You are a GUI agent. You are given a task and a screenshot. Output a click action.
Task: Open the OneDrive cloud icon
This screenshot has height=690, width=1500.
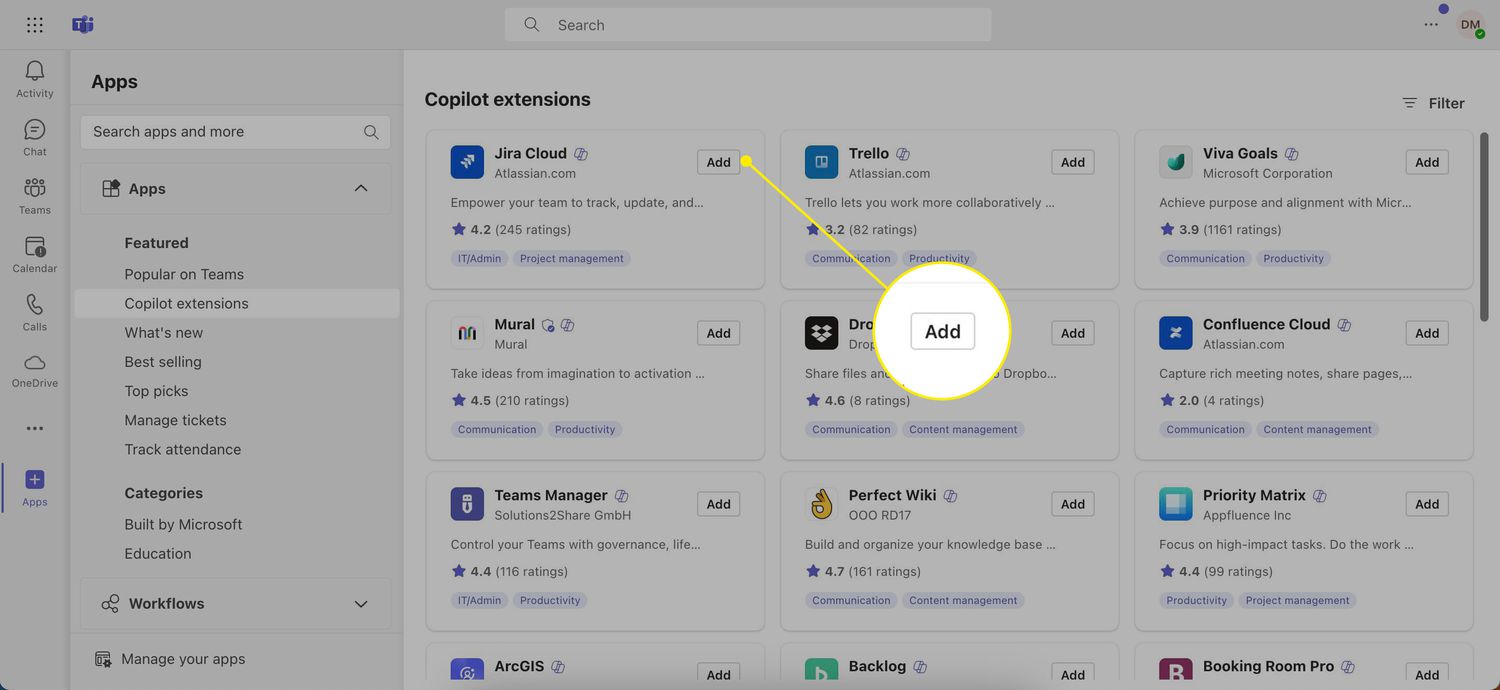coord(34,363)
